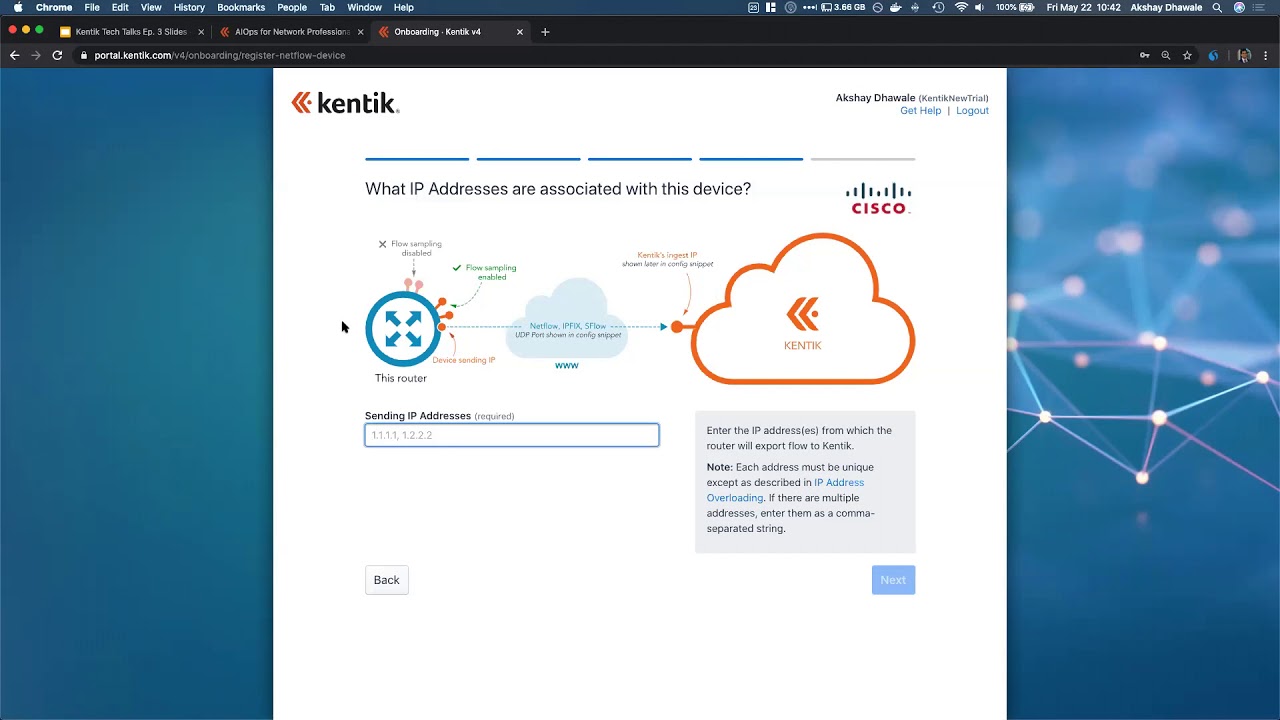Image resolution: width=1280 pixels, height=720 pixels.
Task: Open the History menu
Action: point(189,7)
